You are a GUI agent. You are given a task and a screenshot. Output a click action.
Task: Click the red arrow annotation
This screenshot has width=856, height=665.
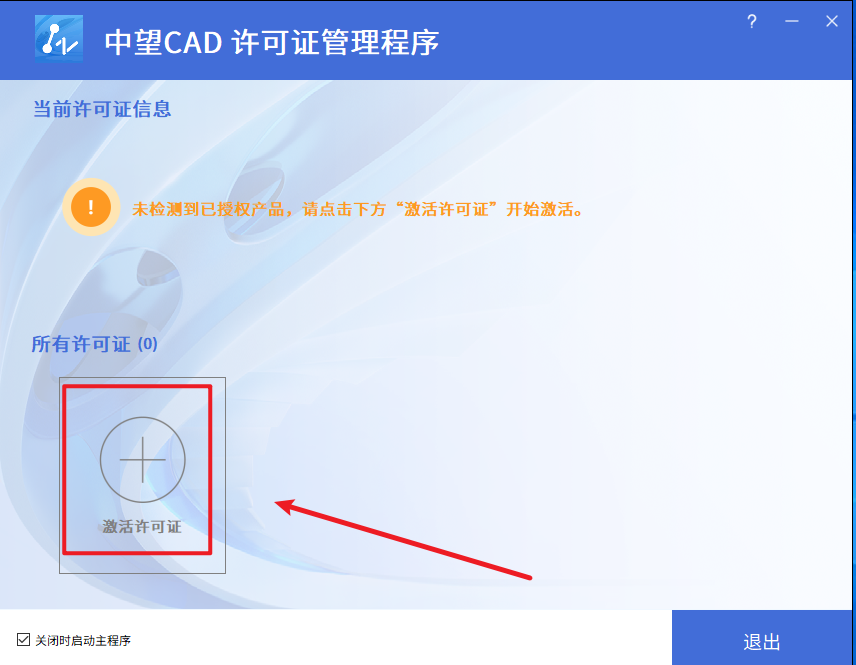click(403, 539)
